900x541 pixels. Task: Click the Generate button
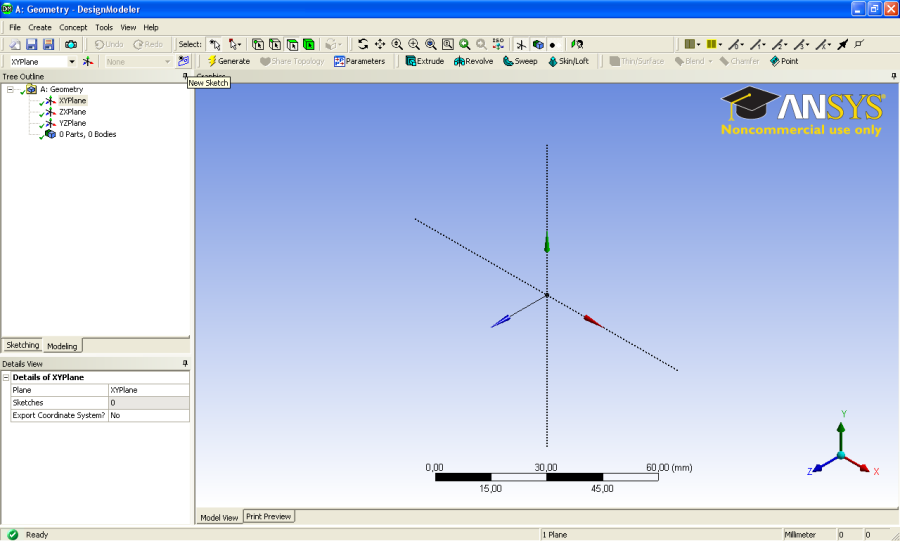point(229,61)
